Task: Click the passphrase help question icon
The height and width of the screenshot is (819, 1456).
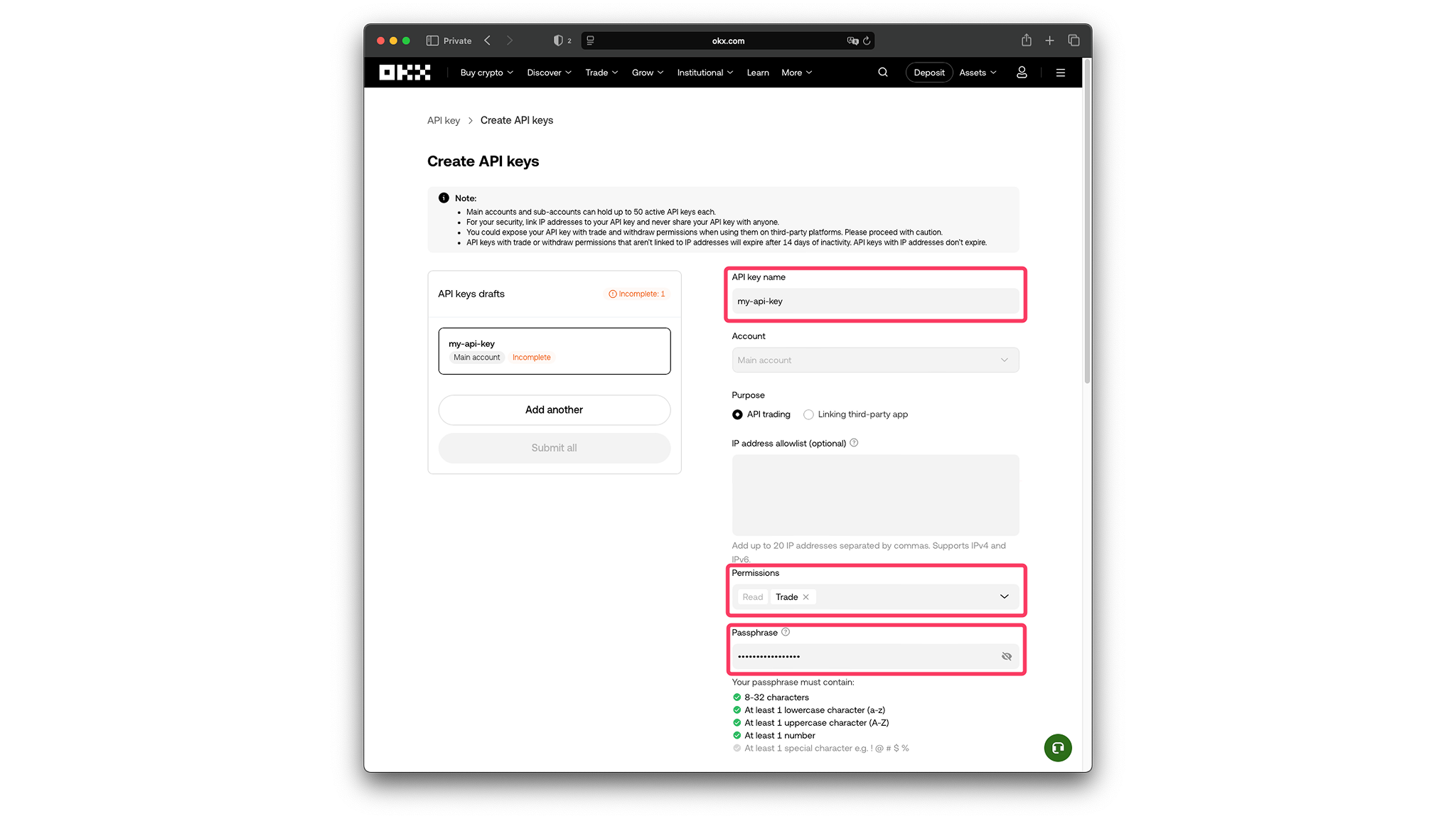Action: 786,632
